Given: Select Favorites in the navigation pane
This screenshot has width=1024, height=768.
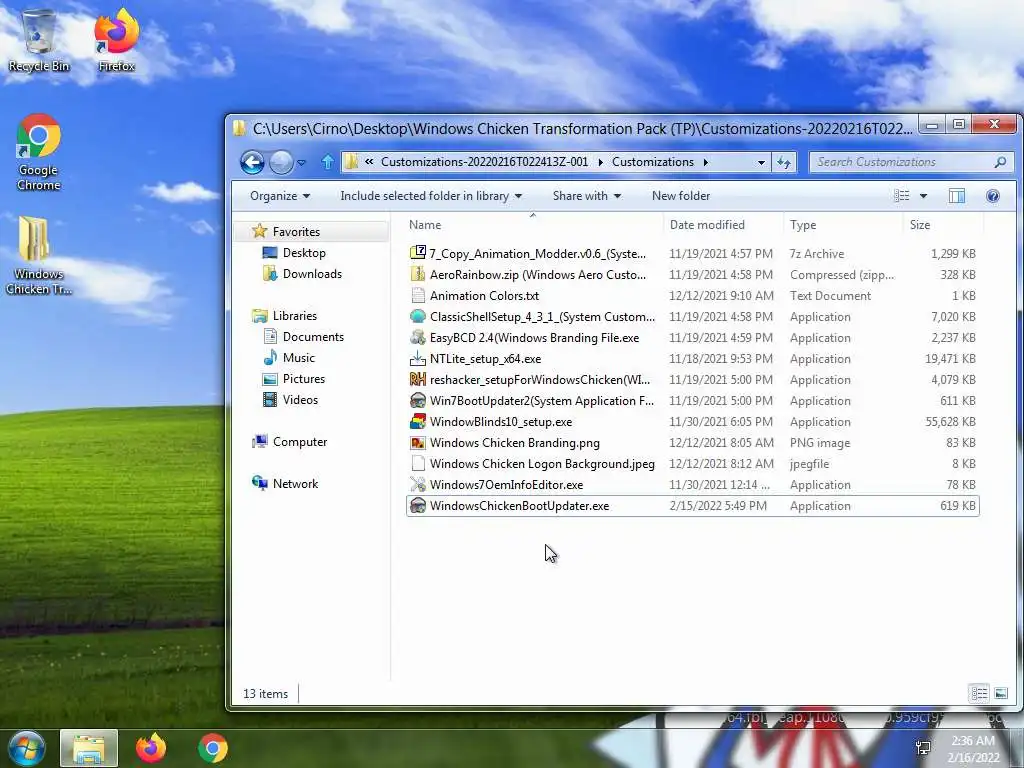Looking at the screenshot, I should click(x=296, y=232).
